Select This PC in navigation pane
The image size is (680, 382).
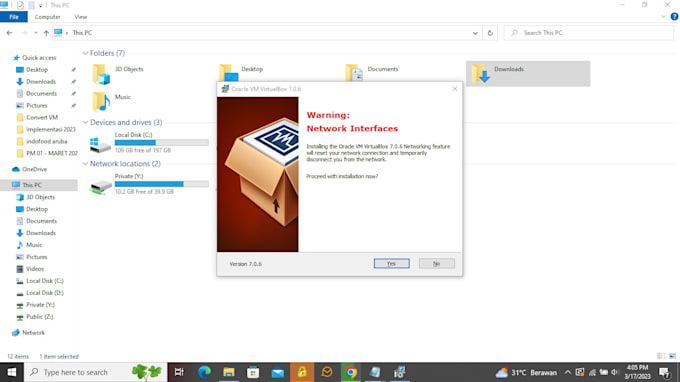point(32,185)
